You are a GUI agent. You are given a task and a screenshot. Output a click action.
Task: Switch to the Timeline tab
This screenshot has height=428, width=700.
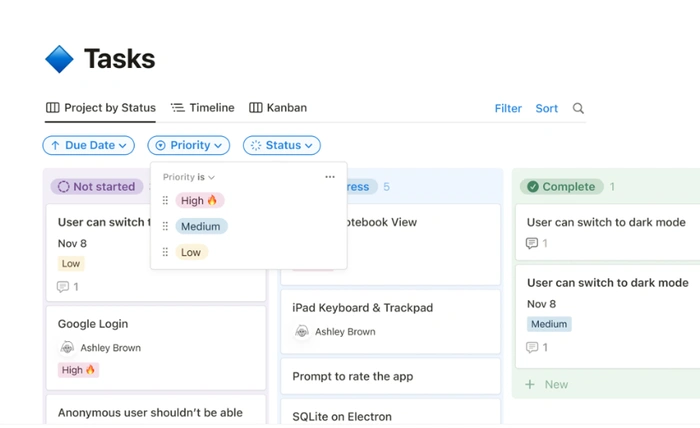203,108
